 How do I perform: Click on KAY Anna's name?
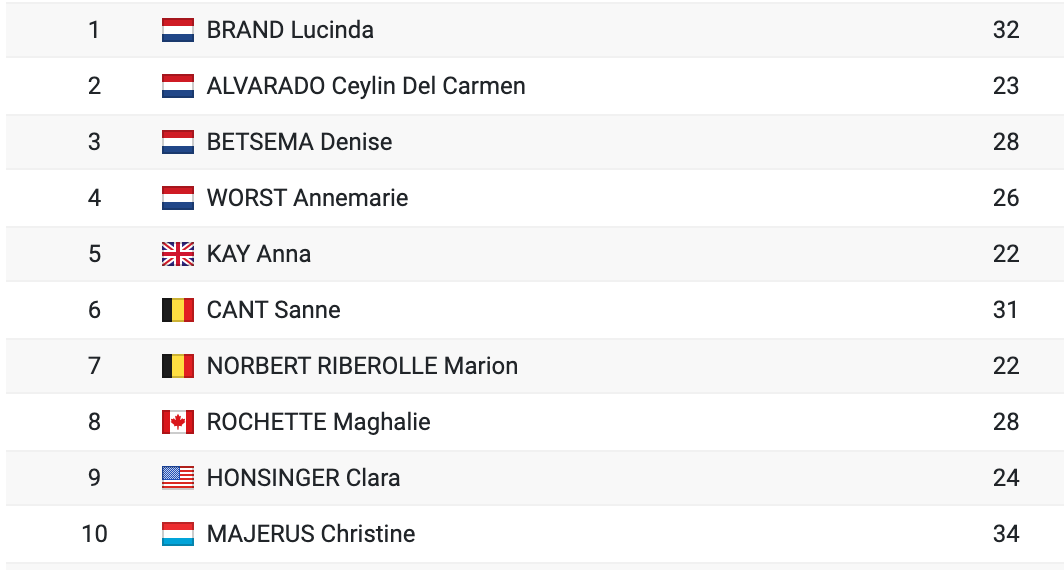(259, 254)
